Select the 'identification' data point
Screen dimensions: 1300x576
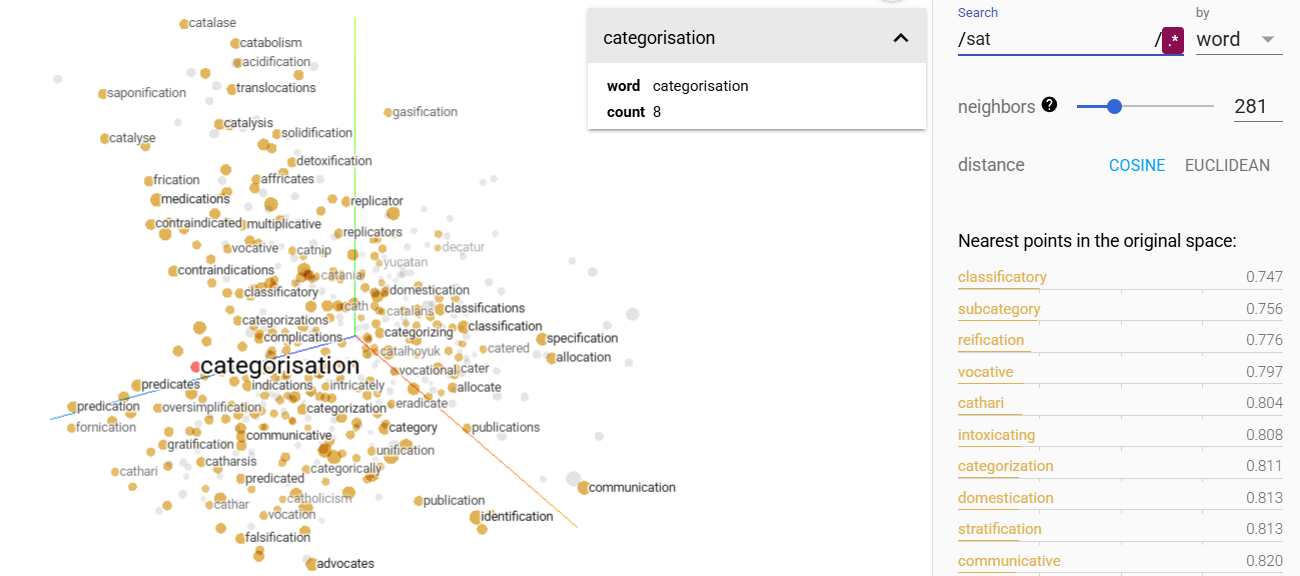(x=475, y=517)
